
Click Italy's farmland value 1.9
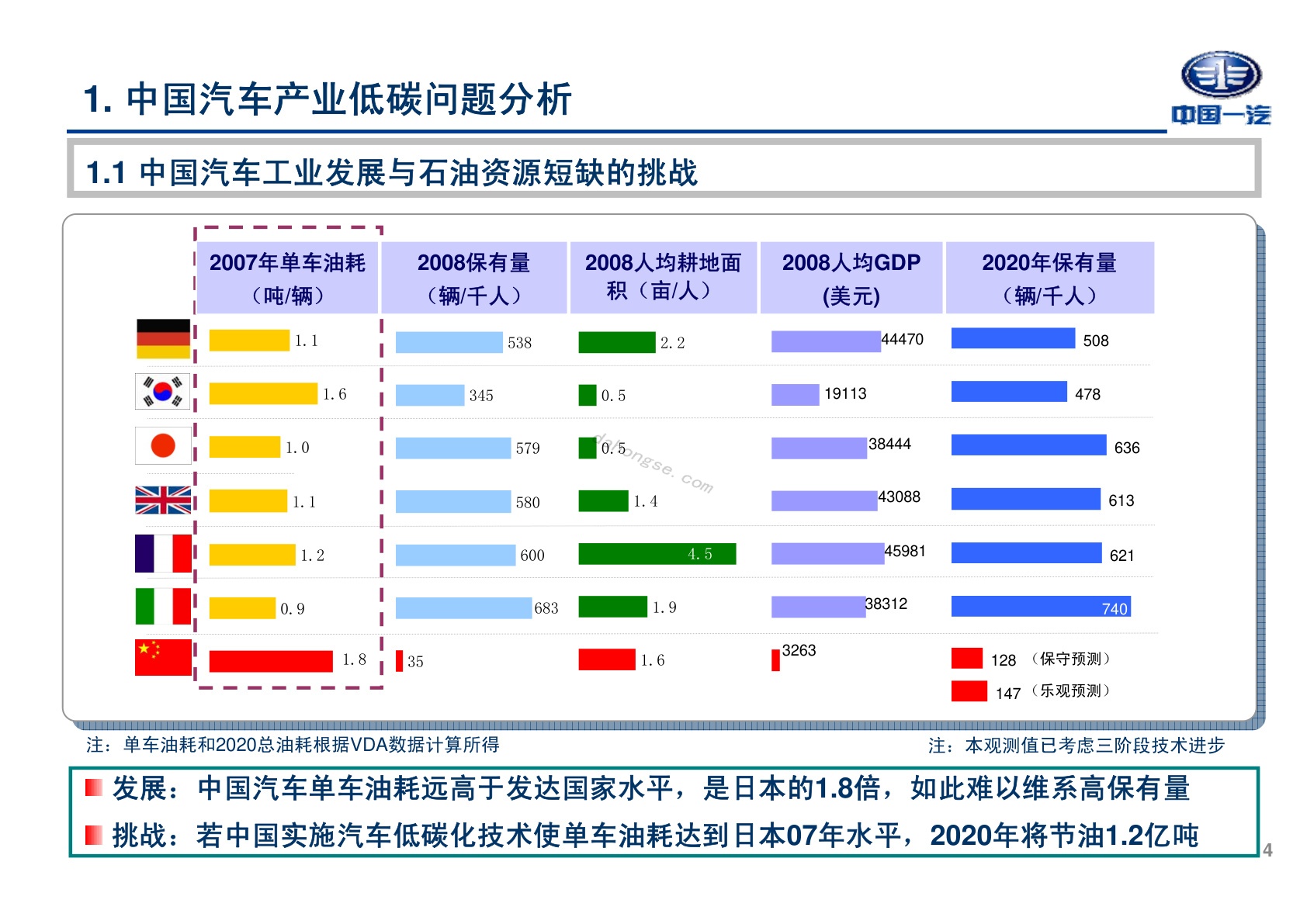[664, 607]
